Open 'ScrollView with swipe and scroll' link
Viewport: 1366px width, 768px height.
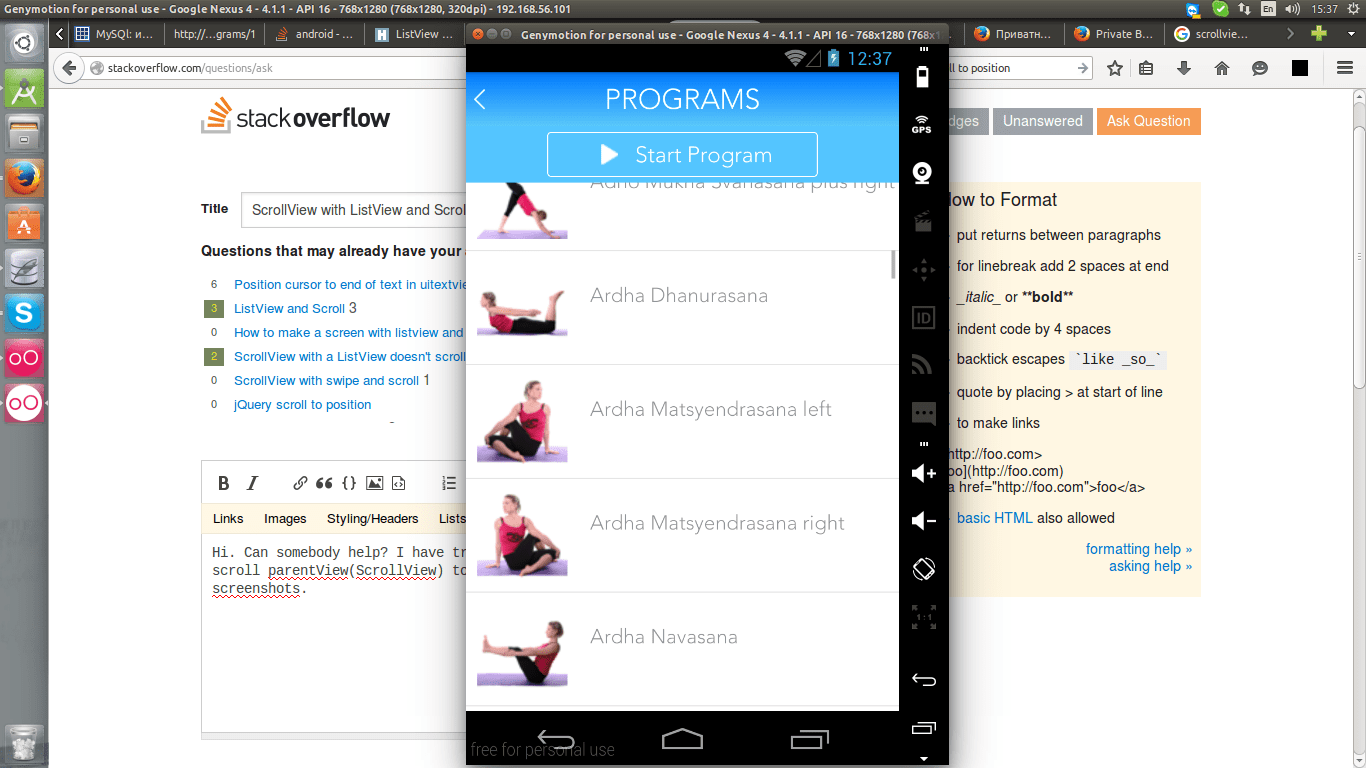[x=326, y=381]
